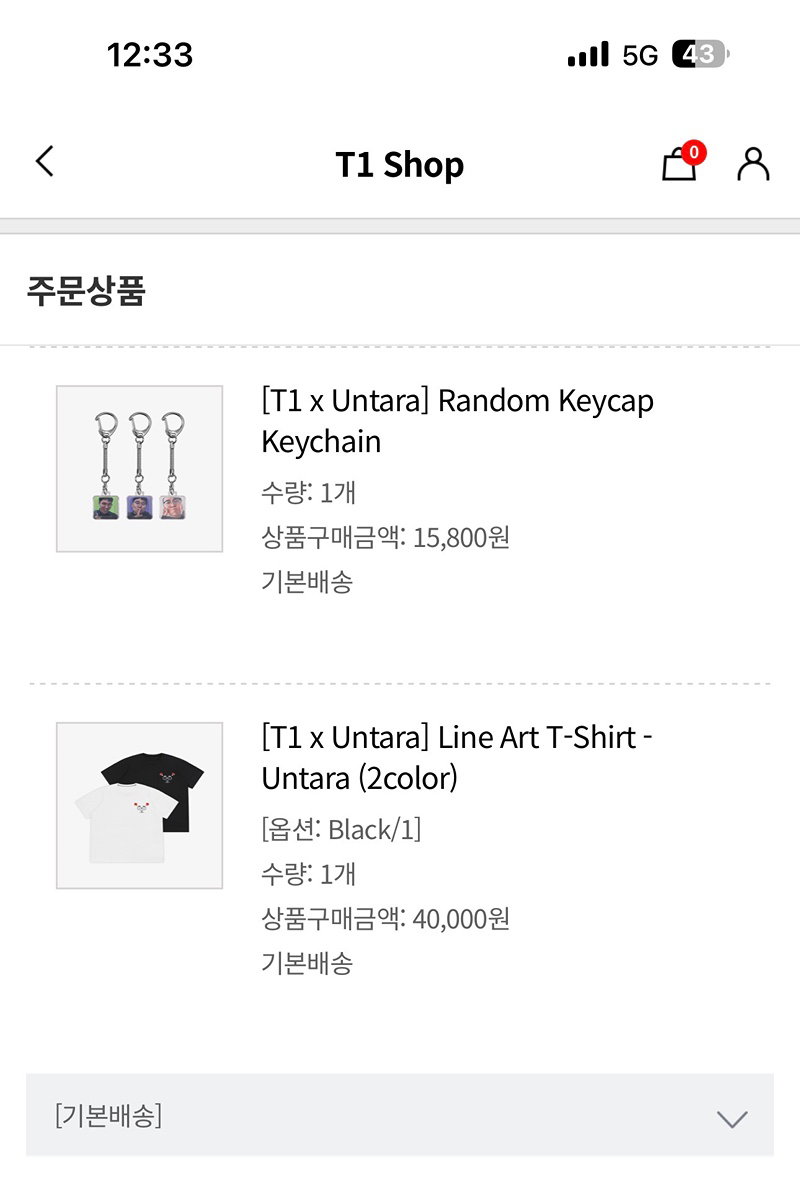Image resolution: width=800 pixels, height=1197 pixels.
Task: Open Line Art T-Shirt product thumbnail
Action: (140, 805)
